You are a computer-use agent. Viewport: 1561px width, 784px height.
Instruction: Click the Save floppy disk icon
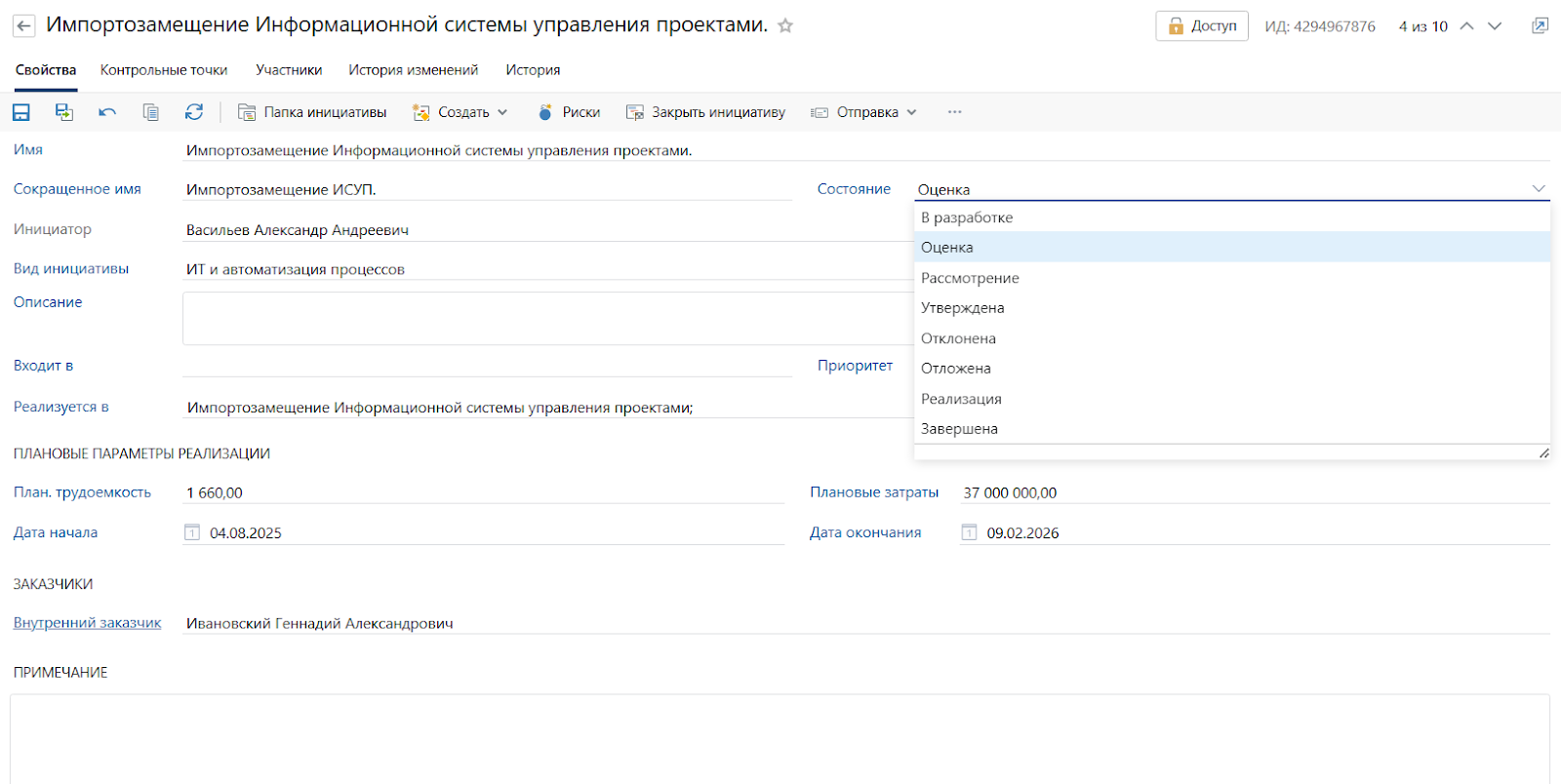point(20,112)
